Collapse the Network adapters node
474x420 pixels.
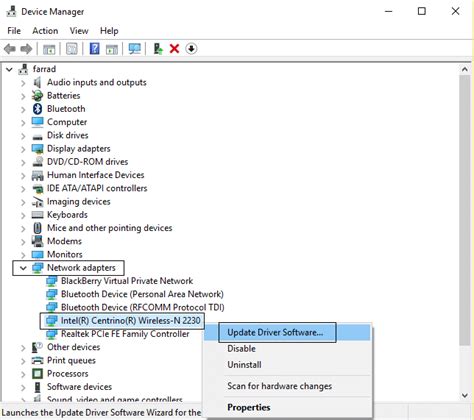coord(23,268)
